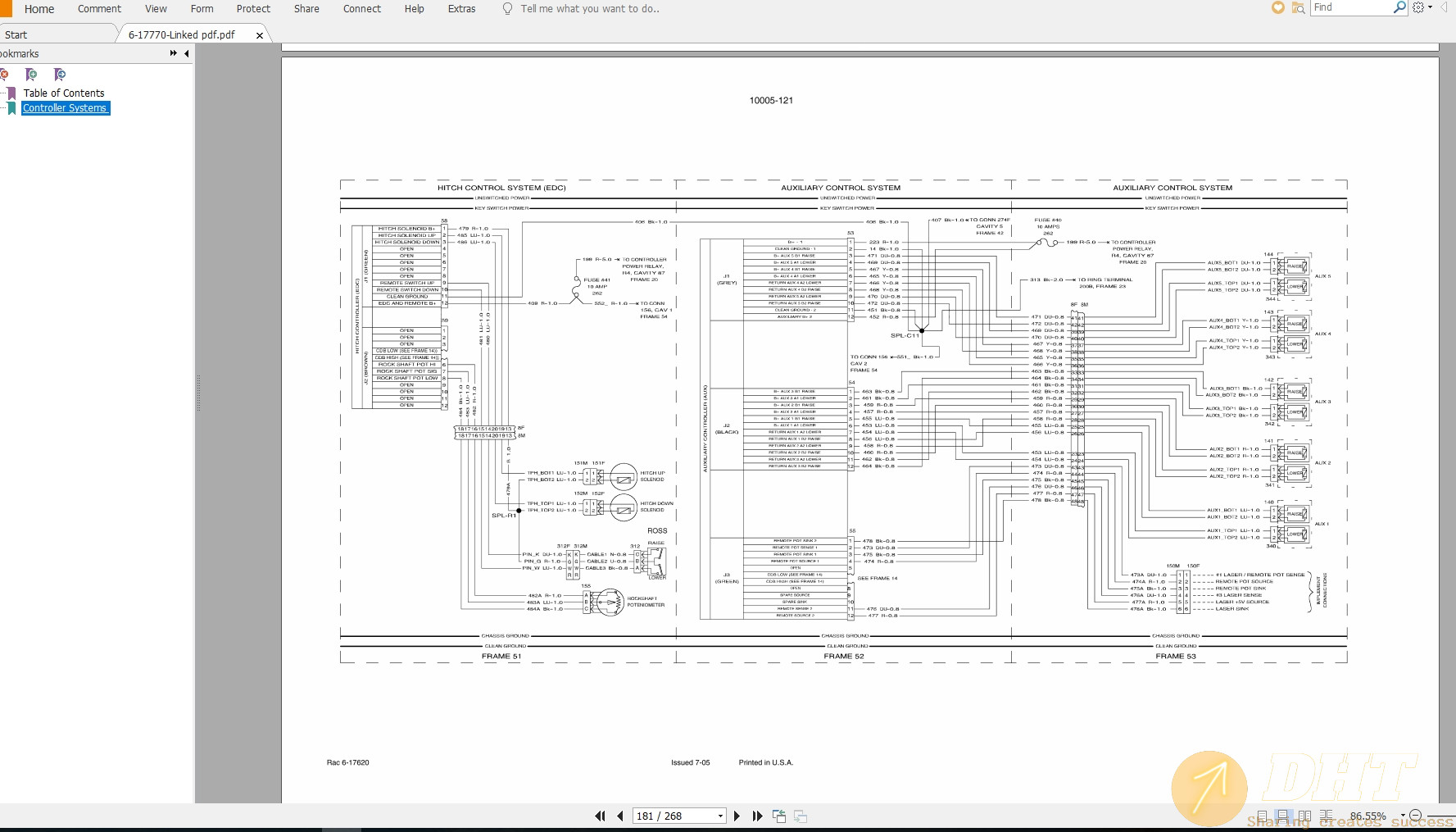The height and width of the screenshot is (832, 1456).
Task: Open the Protect menu tab
Action: point(253,9)
